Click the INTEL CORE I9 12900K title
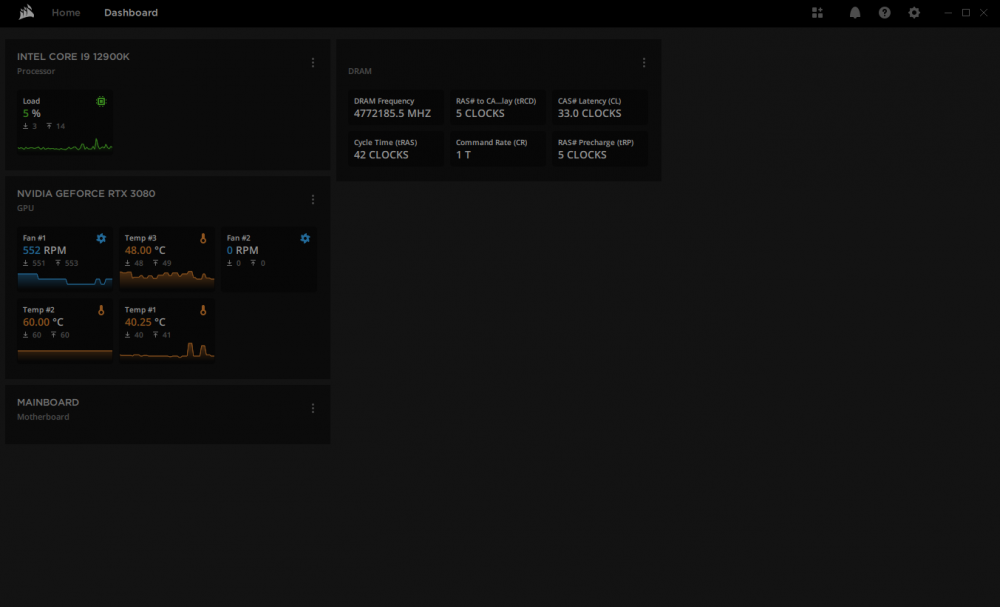Viewport: 1000px width, 607px height. tap(73, 57)
